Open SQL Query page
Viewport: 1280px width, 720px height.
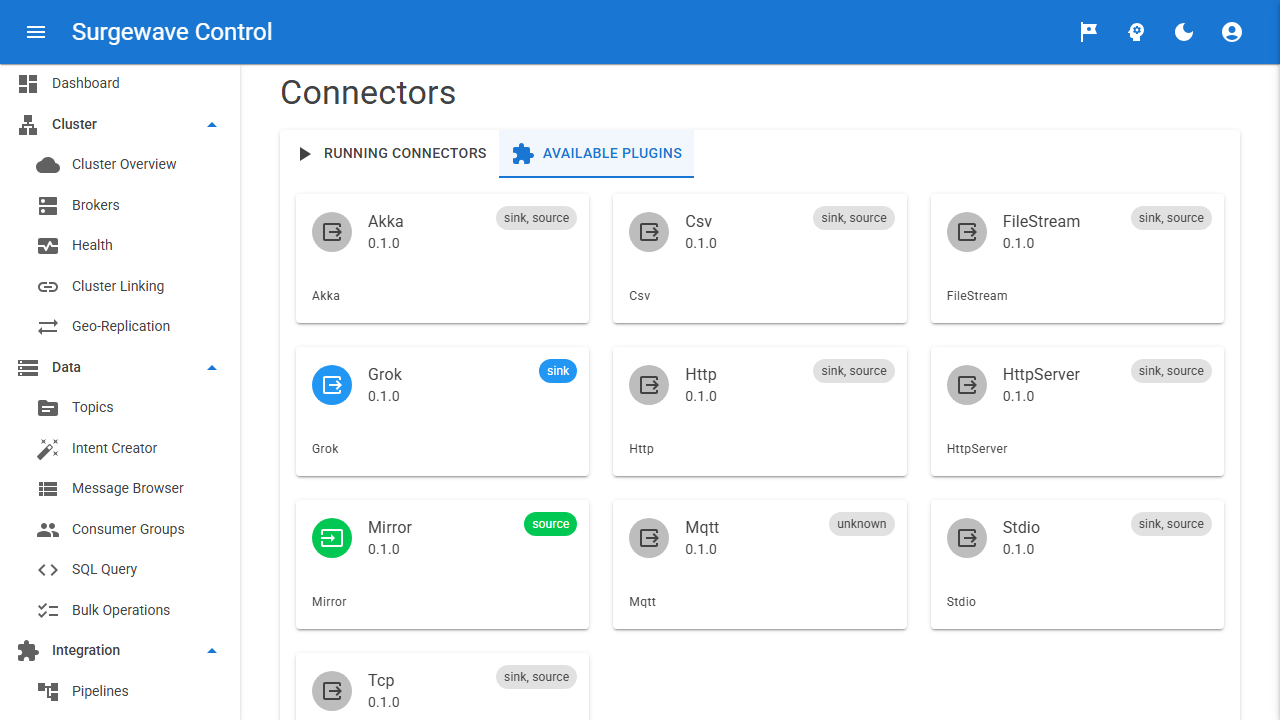click(x=120, y=570)
